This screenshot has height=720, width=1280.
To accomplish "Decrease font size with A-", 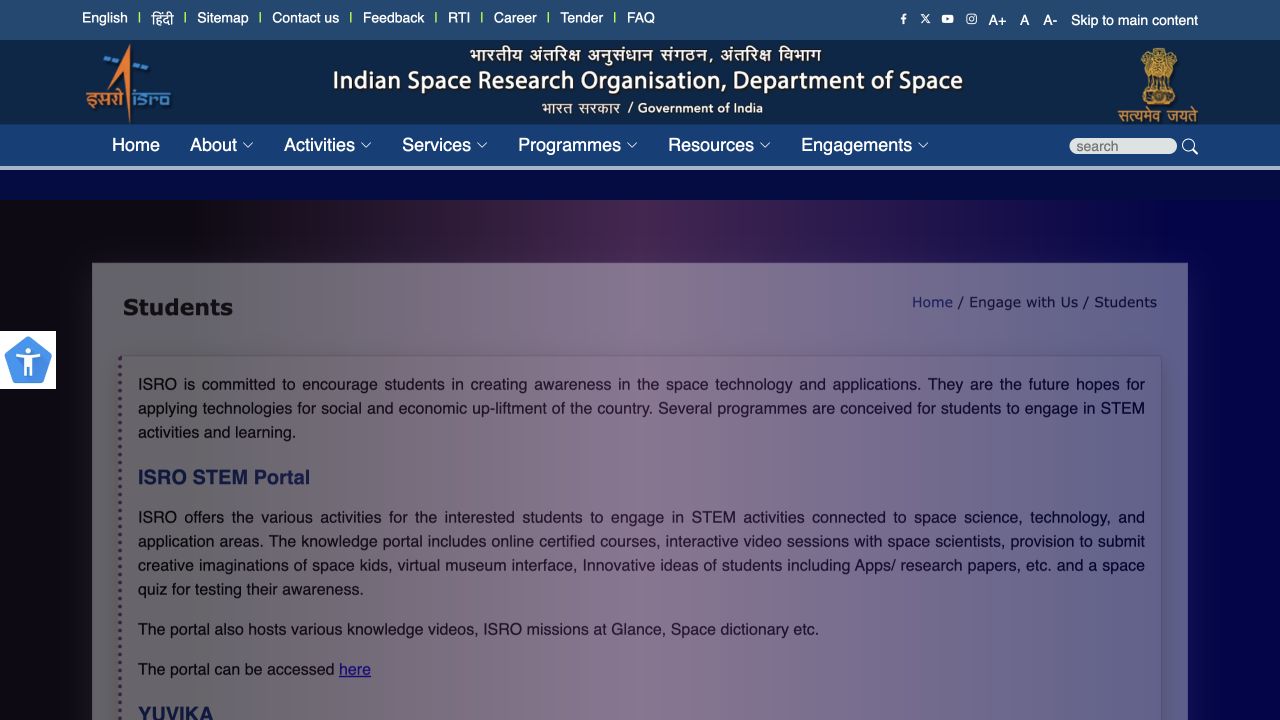I will pos(1050,20).
